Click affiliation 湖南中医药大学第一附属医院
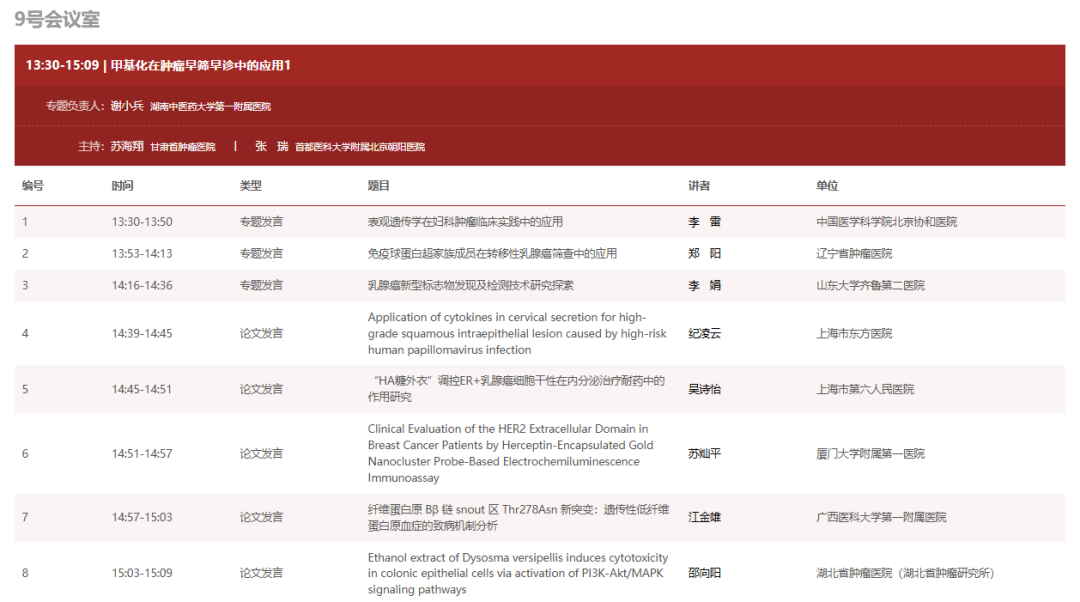This screenshot has height=602, width=1080. (210, 107)
